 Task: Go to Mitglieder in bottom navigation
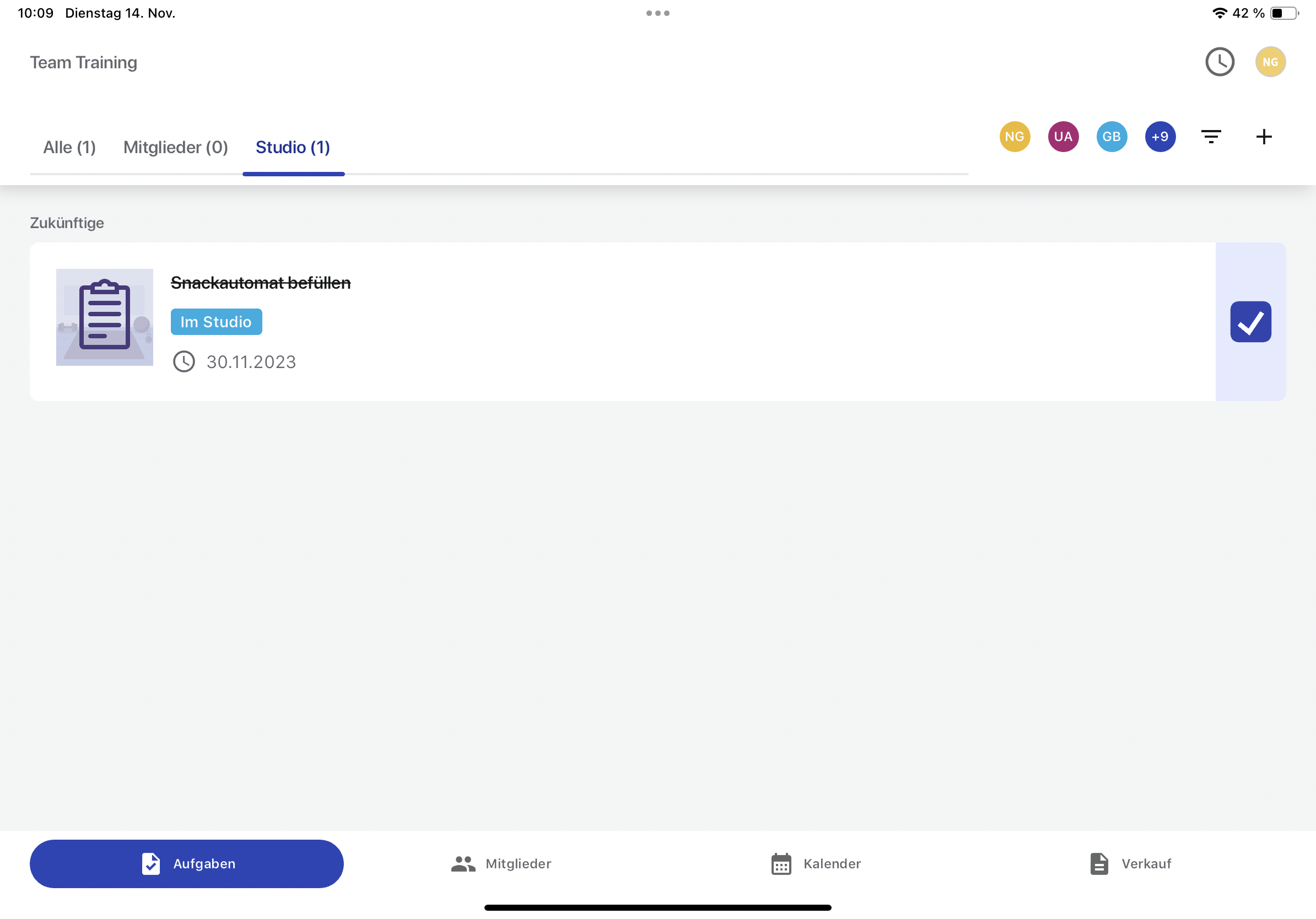pos(500,863)
